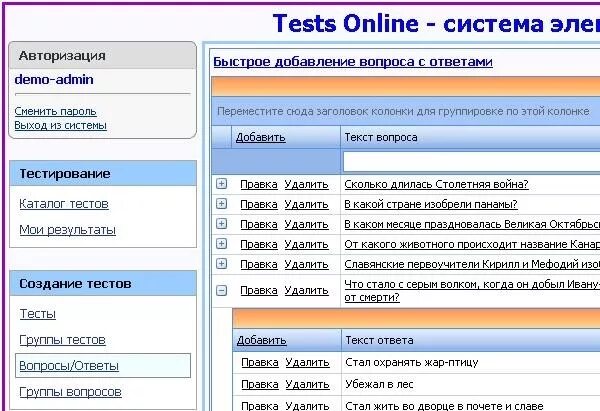Click 'Удалить' for 'В какой стране изобрели панамы?'

(307, 204)
